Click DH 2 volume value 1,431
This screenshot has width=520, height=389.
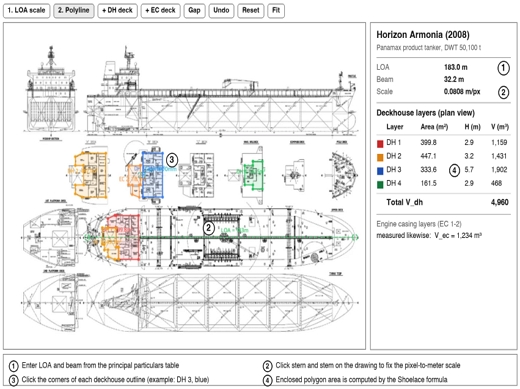pyautogui.click(x=499, y=156)
